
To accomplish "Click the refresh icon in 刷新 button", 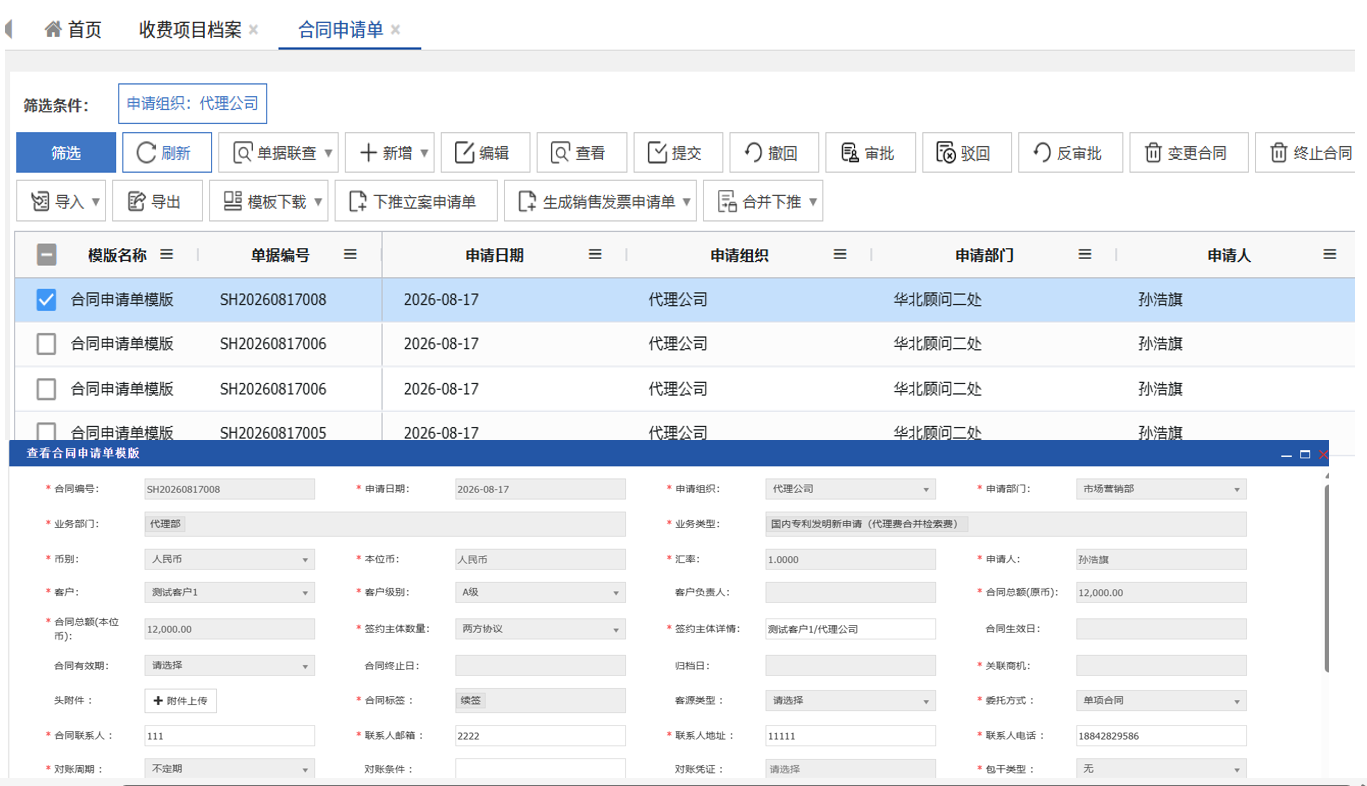I will pos(146,153).
